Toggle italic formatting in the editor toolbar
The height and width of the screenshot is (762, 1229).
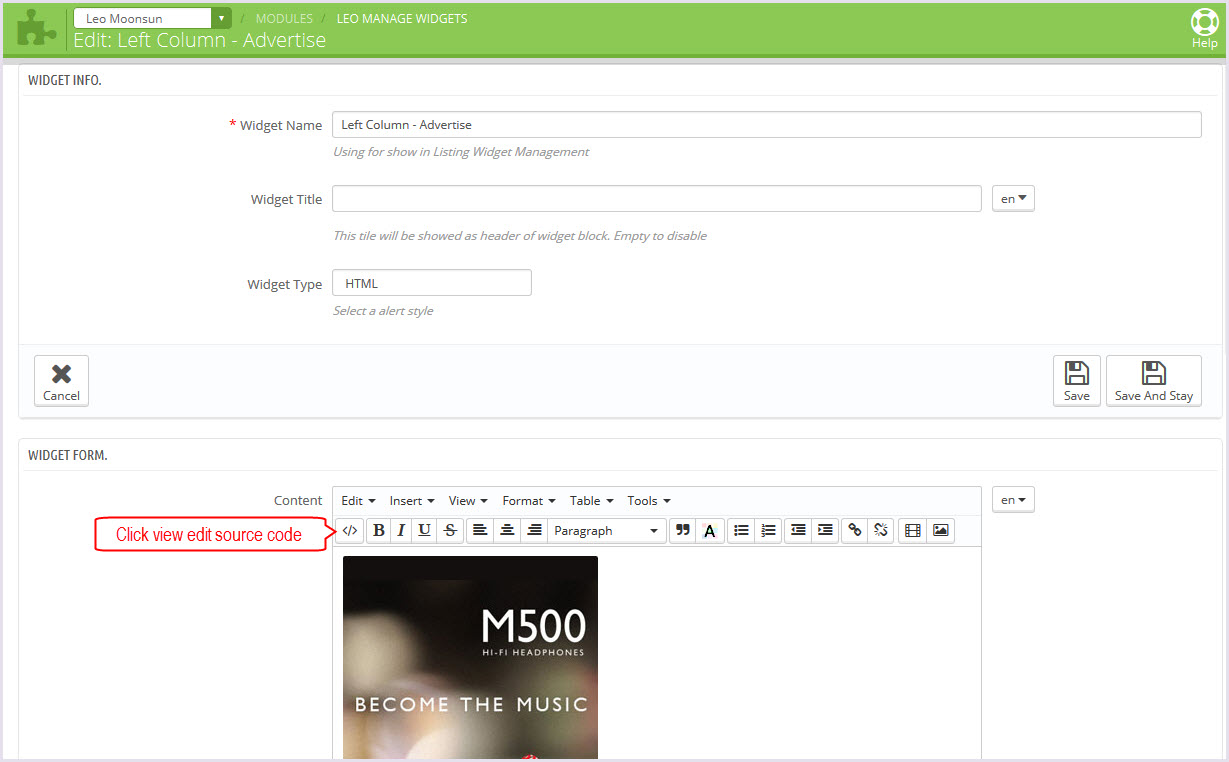click(x=401, y=531)
